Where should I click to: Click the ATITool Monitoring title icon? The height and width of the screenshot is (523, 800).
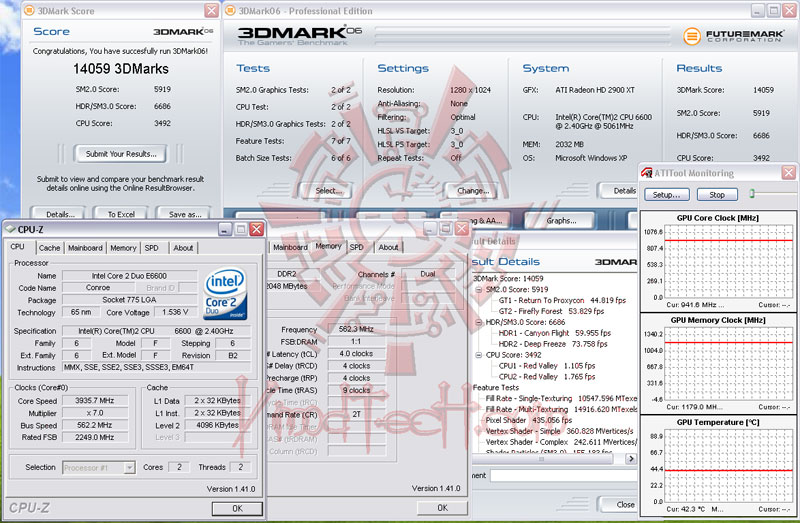click(647, 172)
